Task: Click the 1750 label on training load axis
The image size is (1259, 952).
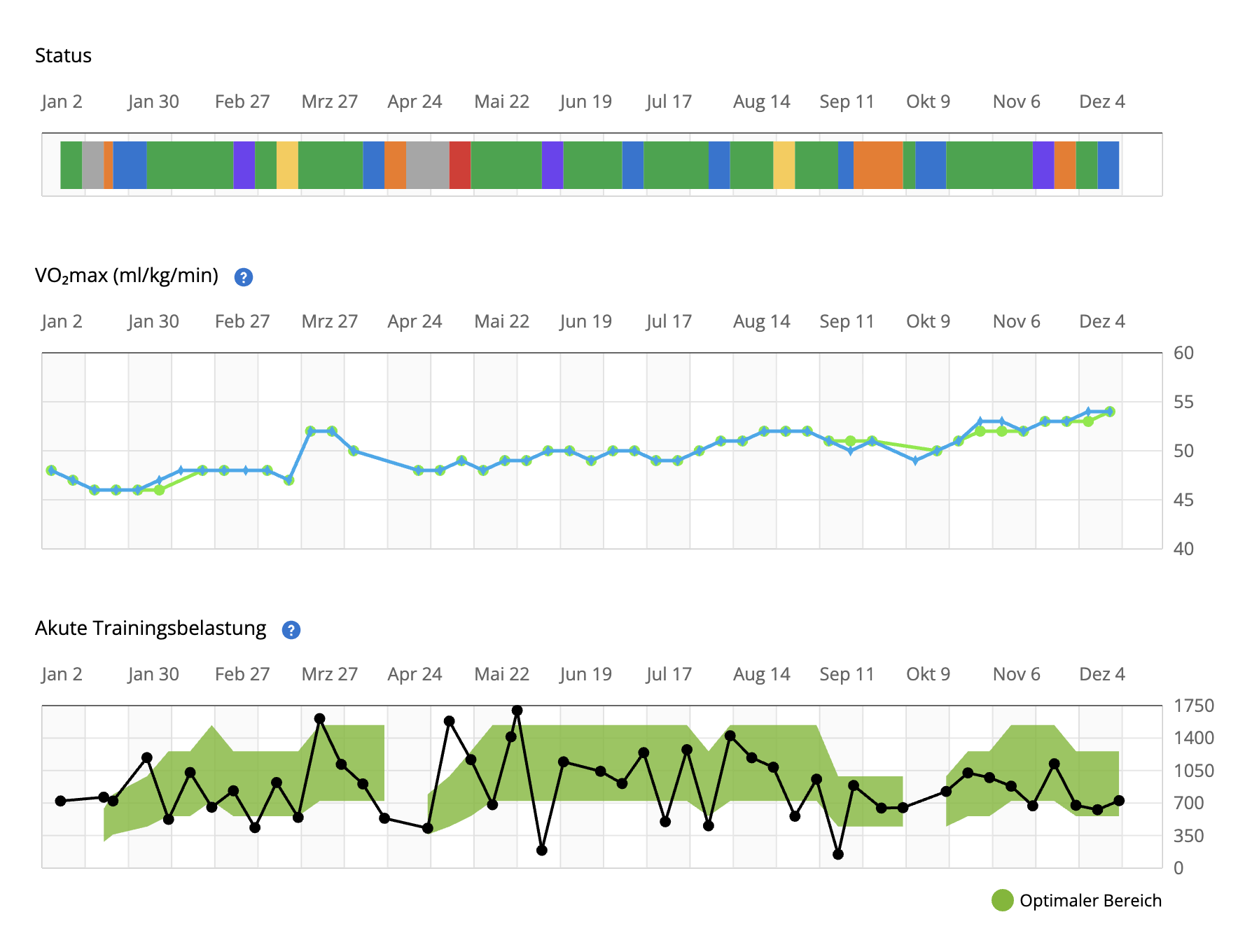Action: point(1193,706)
